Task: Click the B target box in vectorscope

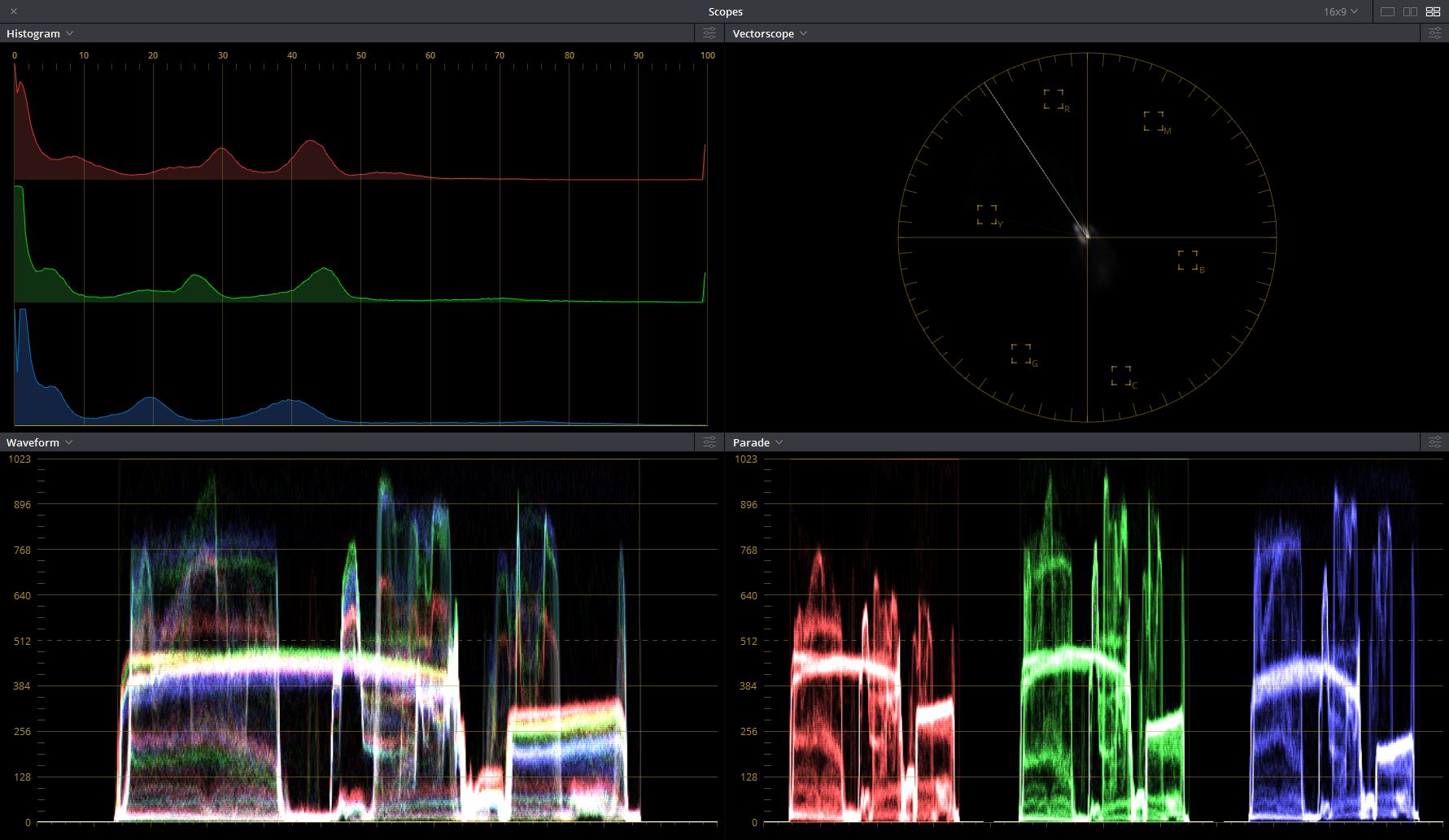Action: (x=1188, y=260)
